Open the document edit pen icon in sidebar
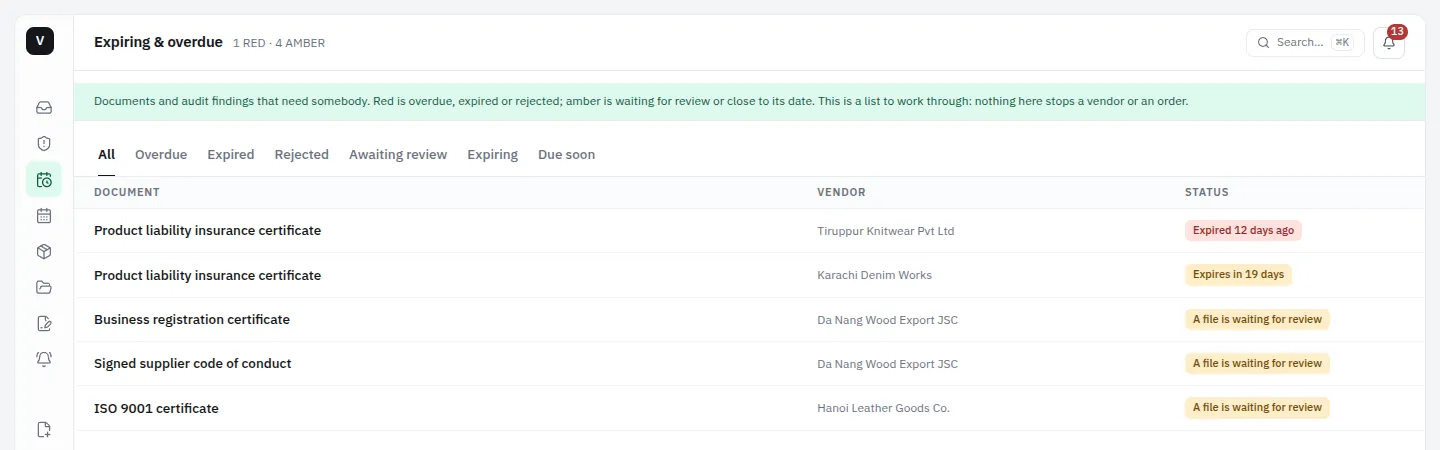1440x450 pixels. pos(44,324)
